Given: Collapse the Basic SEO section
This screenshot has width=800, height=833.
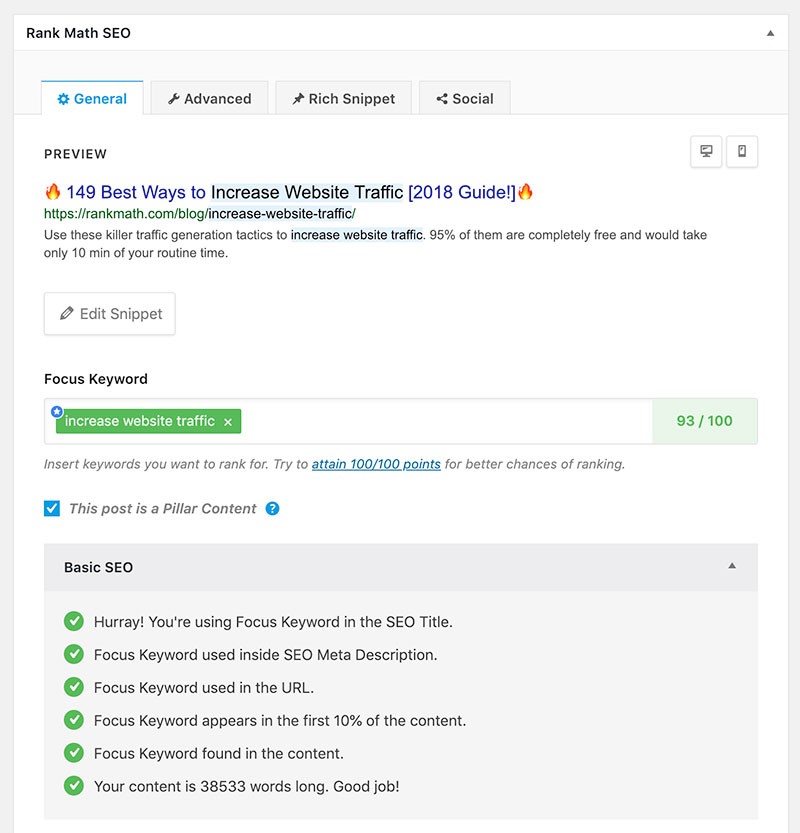Looking at the screenshot, I should pos(732,566).
